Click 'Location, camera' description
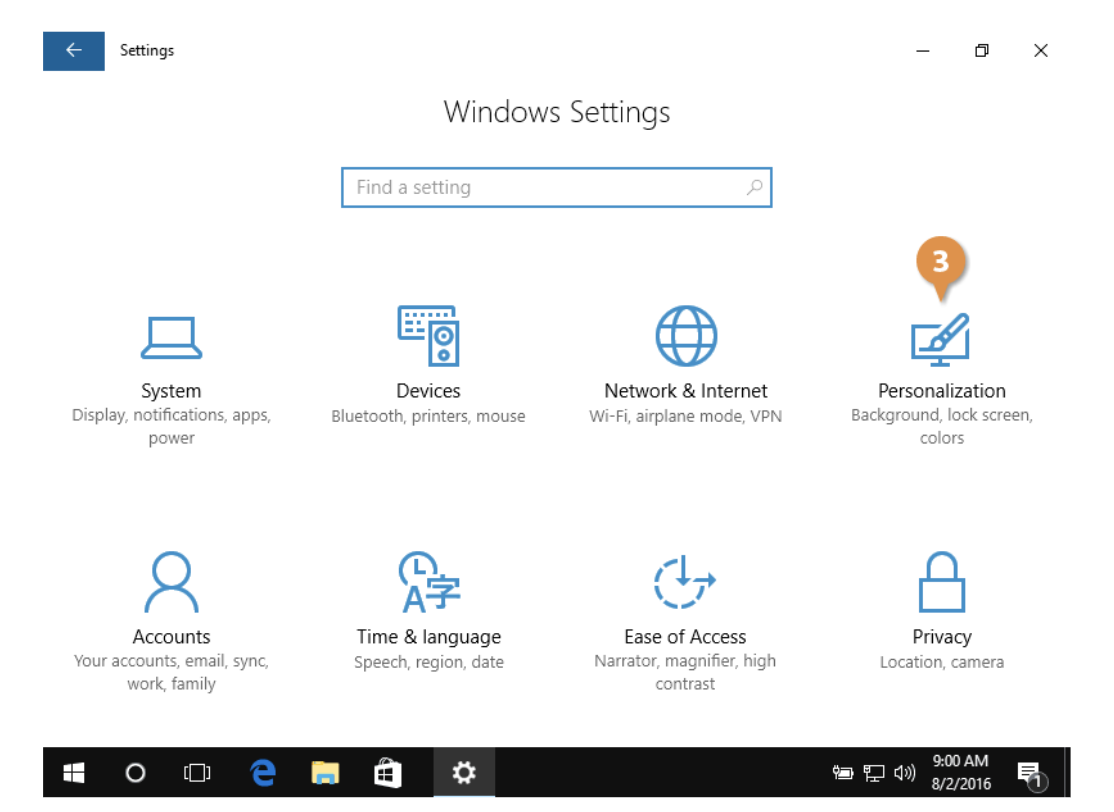 click(942, 662)
